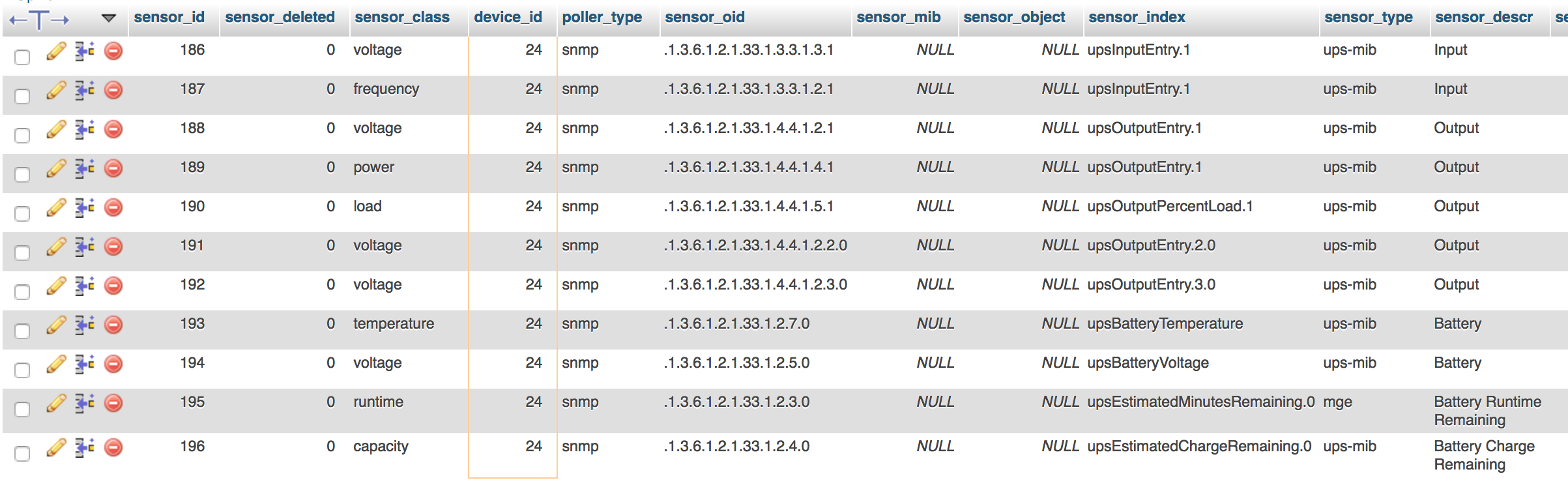
Task: Sort by the sensor_id column header
Action: 169,18
